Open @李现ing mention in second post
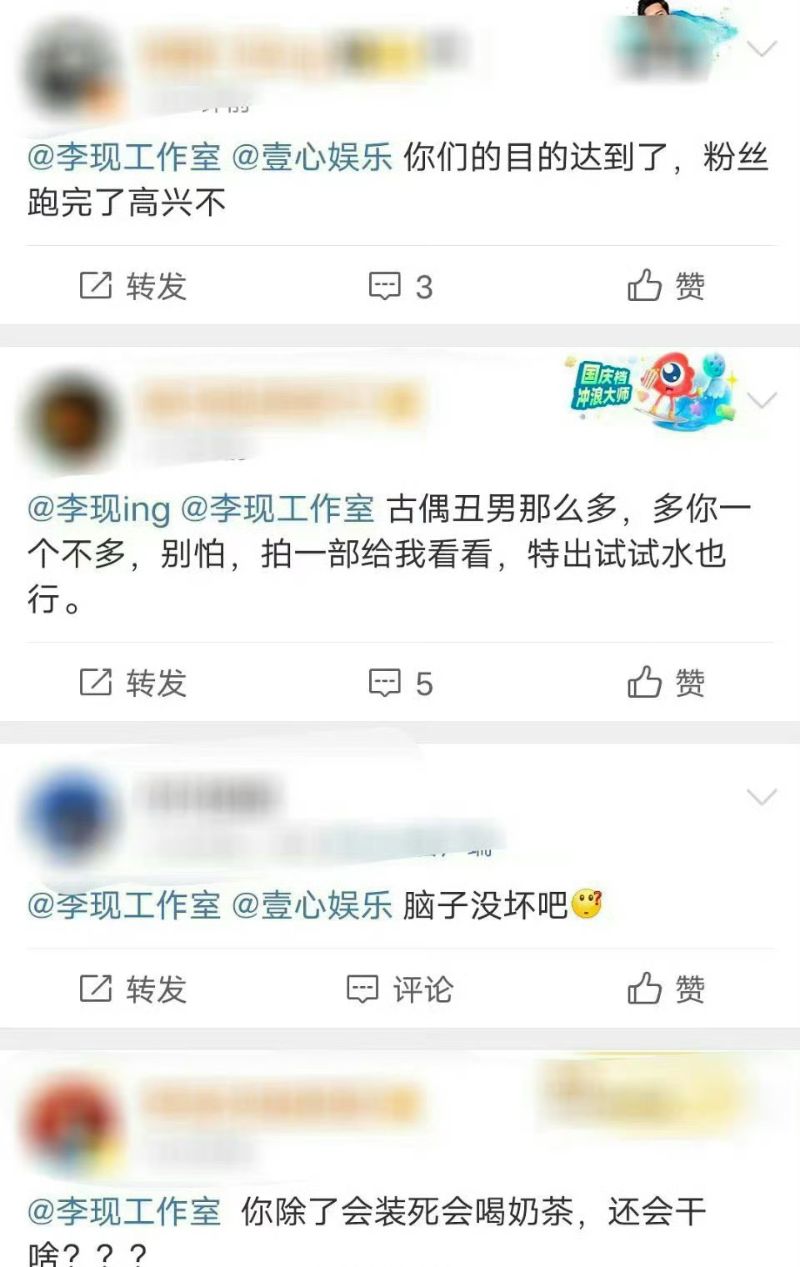Viewport: 800px width, 1267px height. point(99,510)
